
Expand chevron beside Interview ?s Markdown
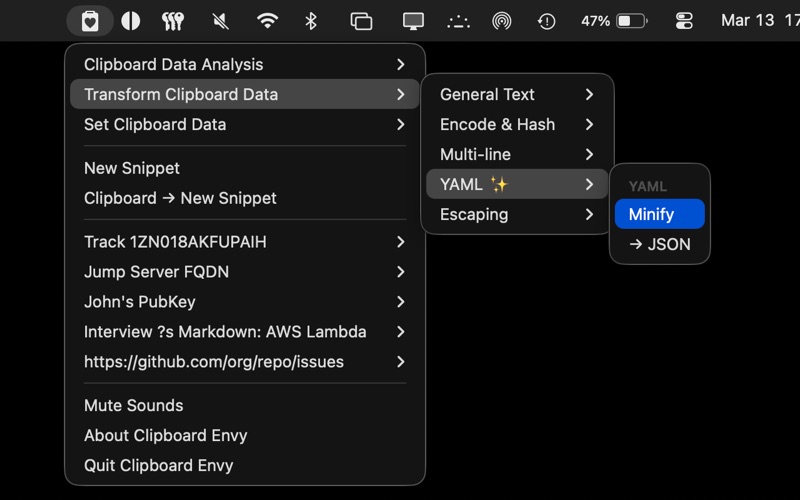[401, 332]
